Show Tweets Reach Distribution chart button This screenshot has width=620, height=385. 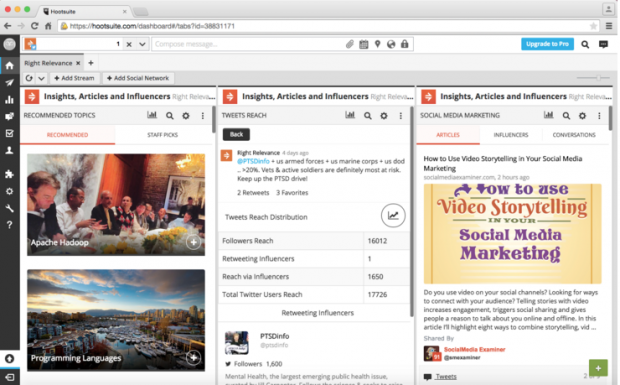pyautogui.click(x=393, y=215)
